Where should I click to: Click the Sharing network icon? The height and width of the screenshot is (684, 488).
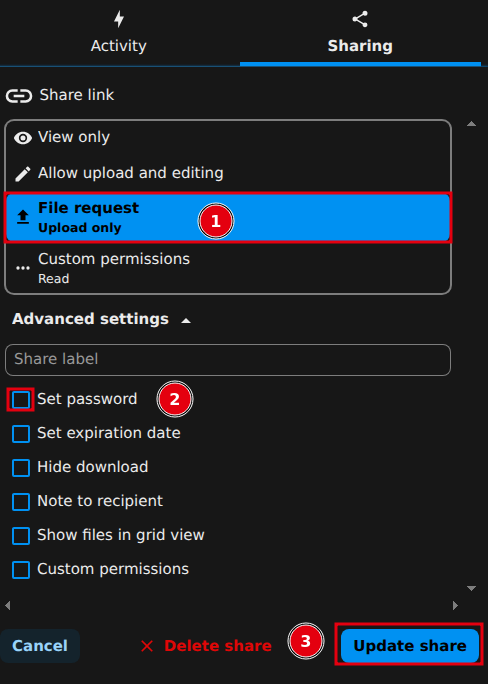pyautogui.click(x=360, y=19)
